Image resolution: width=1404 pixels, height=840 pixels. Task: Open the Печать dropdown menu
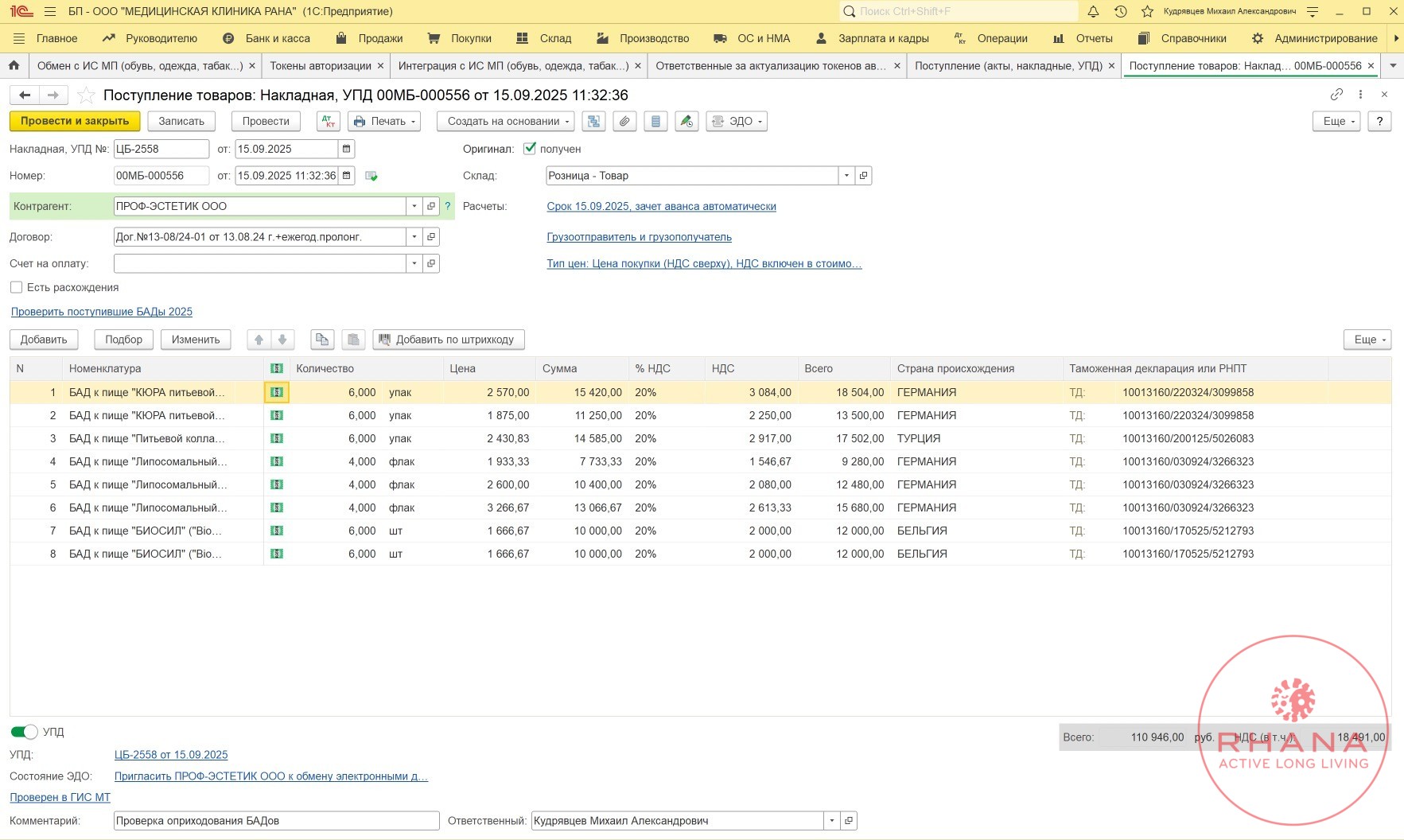point(385,122)
